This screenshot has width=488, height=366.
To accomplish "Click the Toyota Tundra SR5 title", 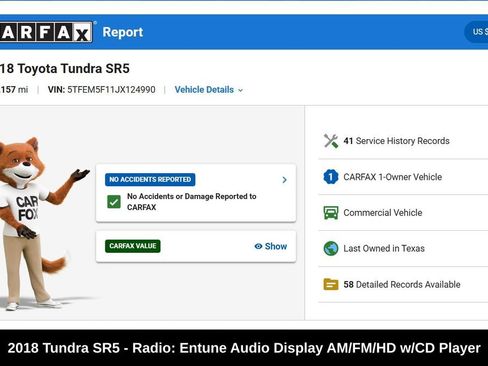I will (65, 69).
